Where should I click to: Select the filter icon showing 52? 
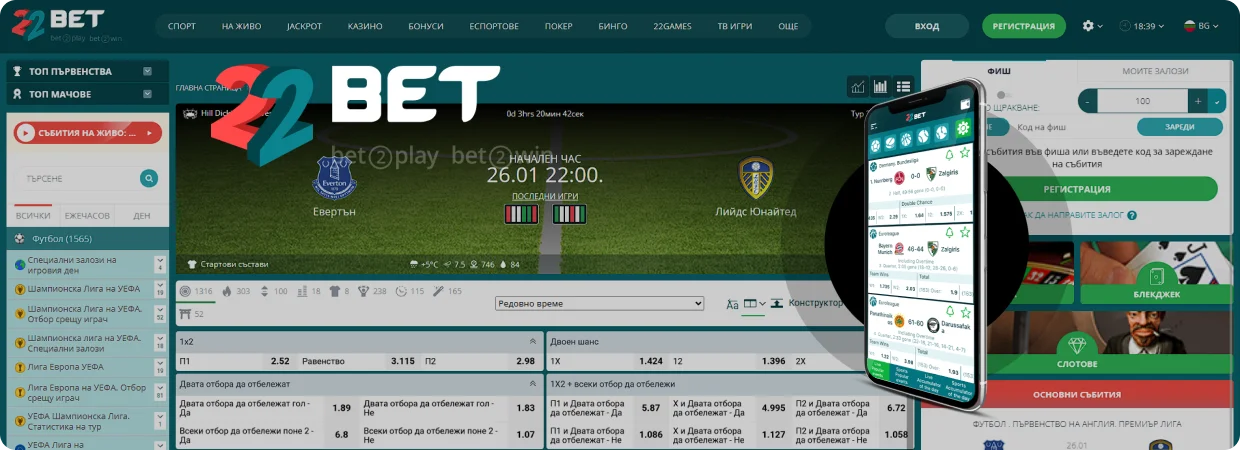pos(184,314)
